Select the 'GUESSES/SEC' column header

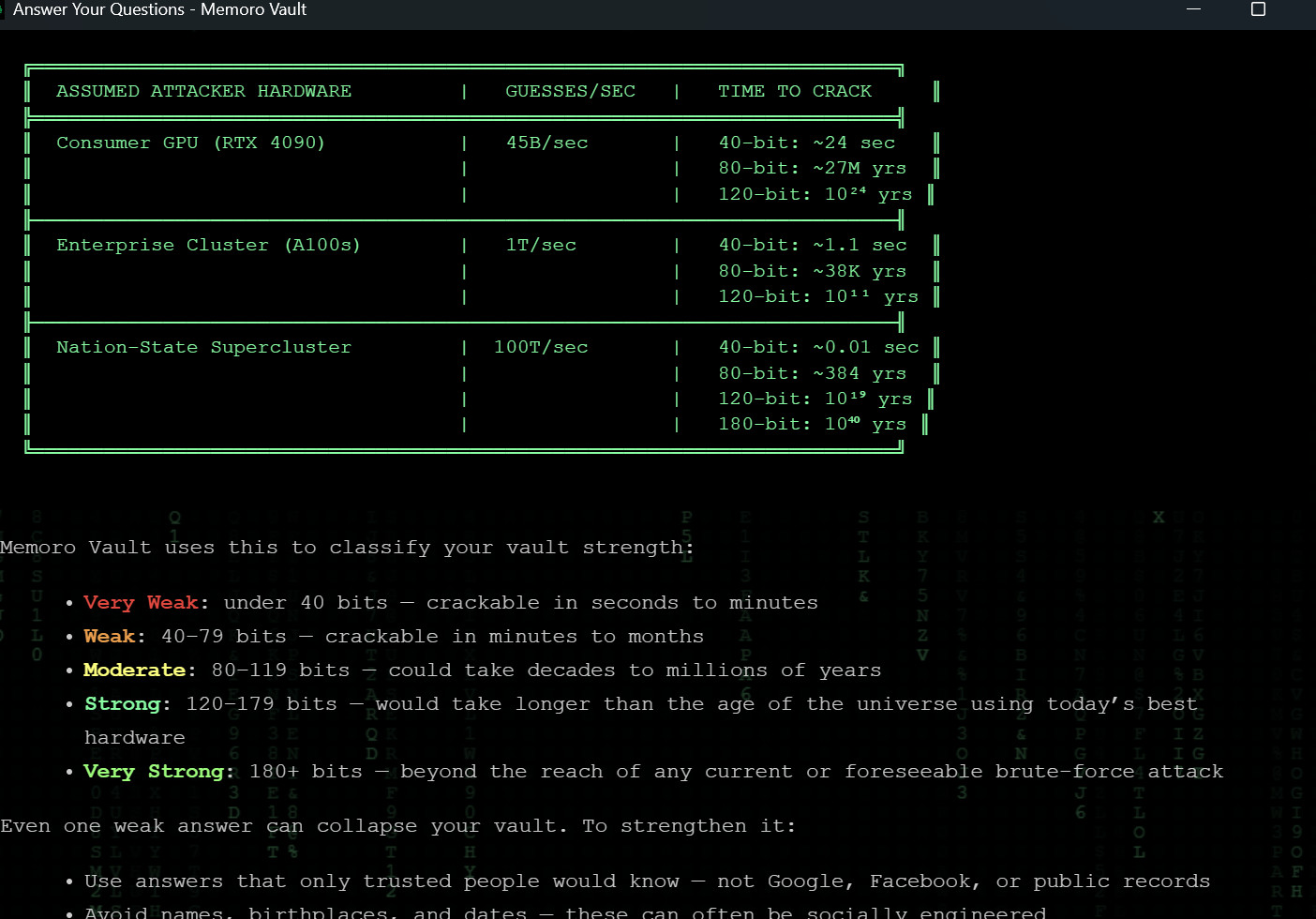pyautogui.click(x=570, y=91)
